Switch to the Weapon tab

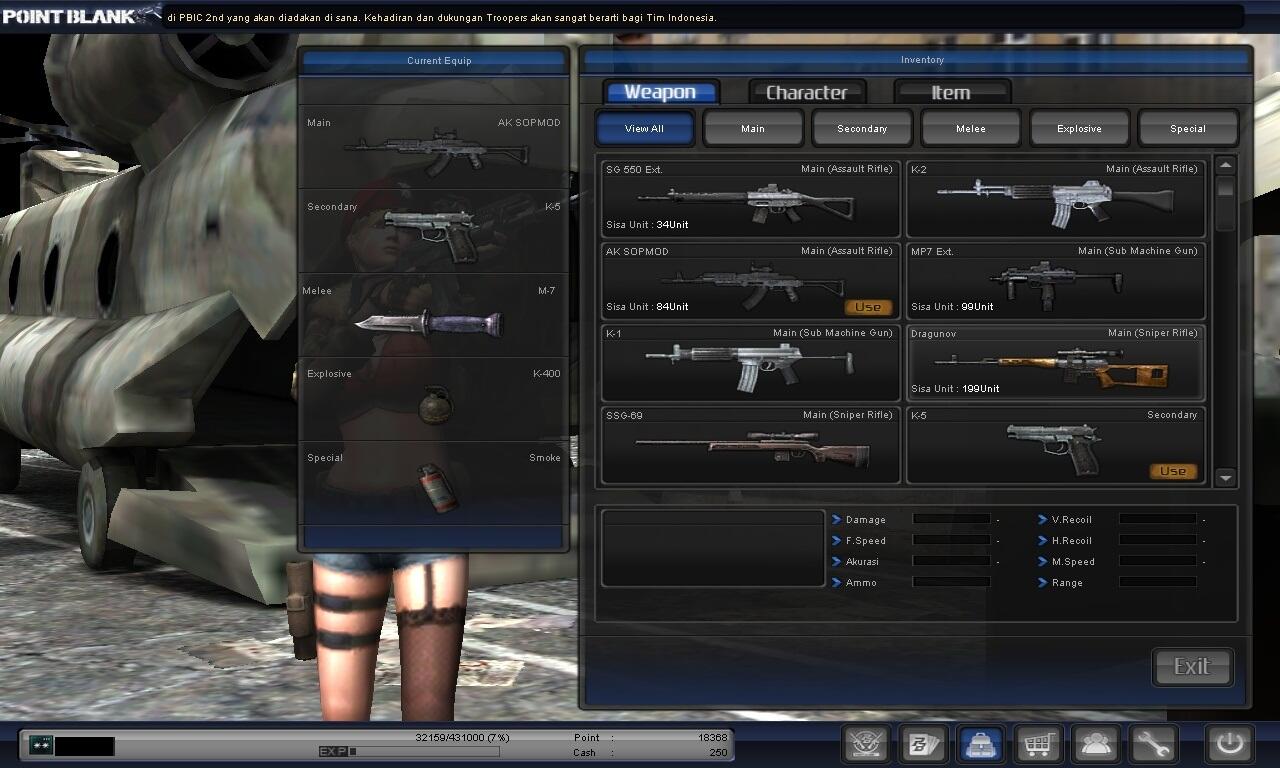[x=660, y=92]
